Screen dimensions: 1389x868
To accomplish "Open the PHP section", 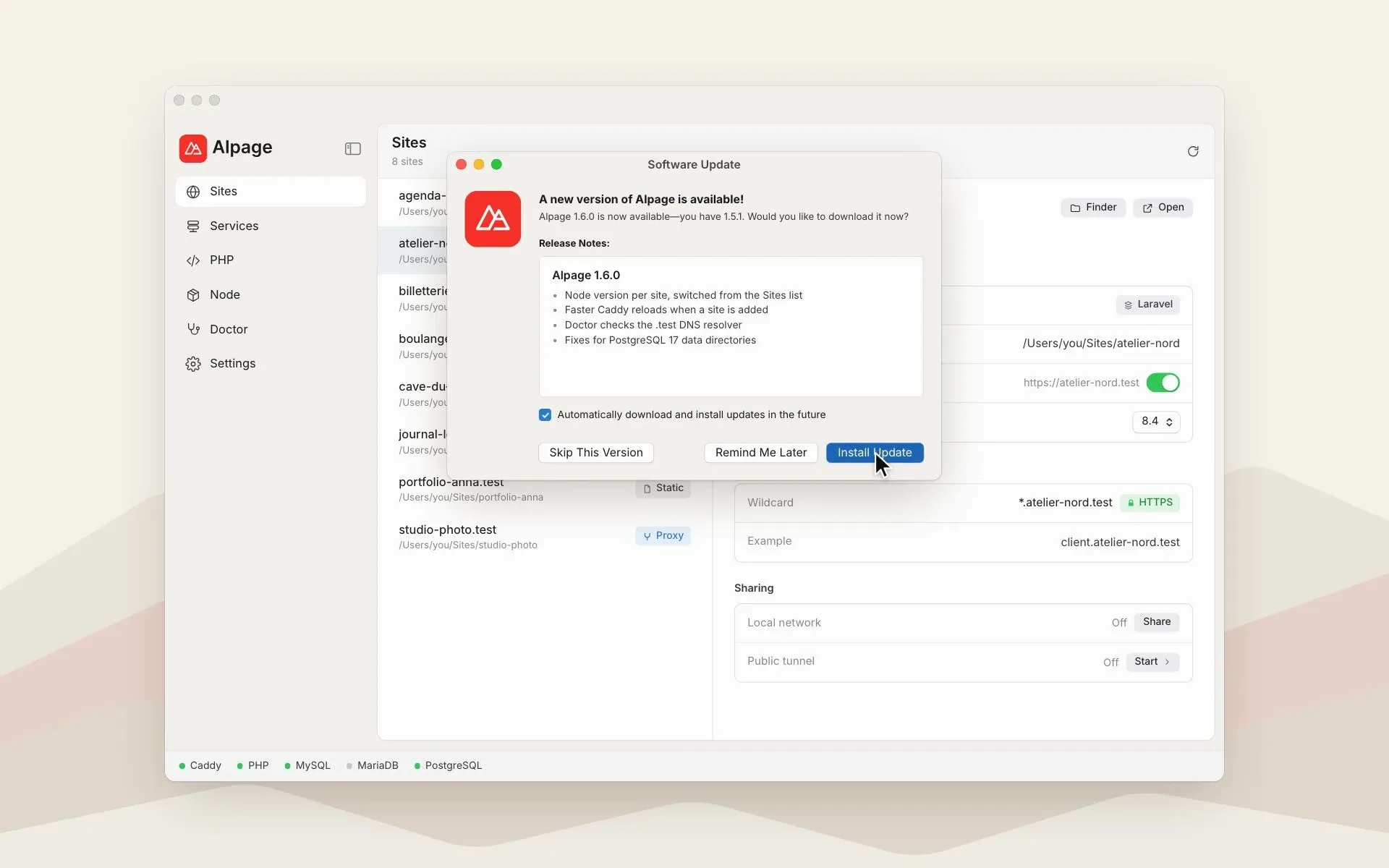I will (271, 260).
